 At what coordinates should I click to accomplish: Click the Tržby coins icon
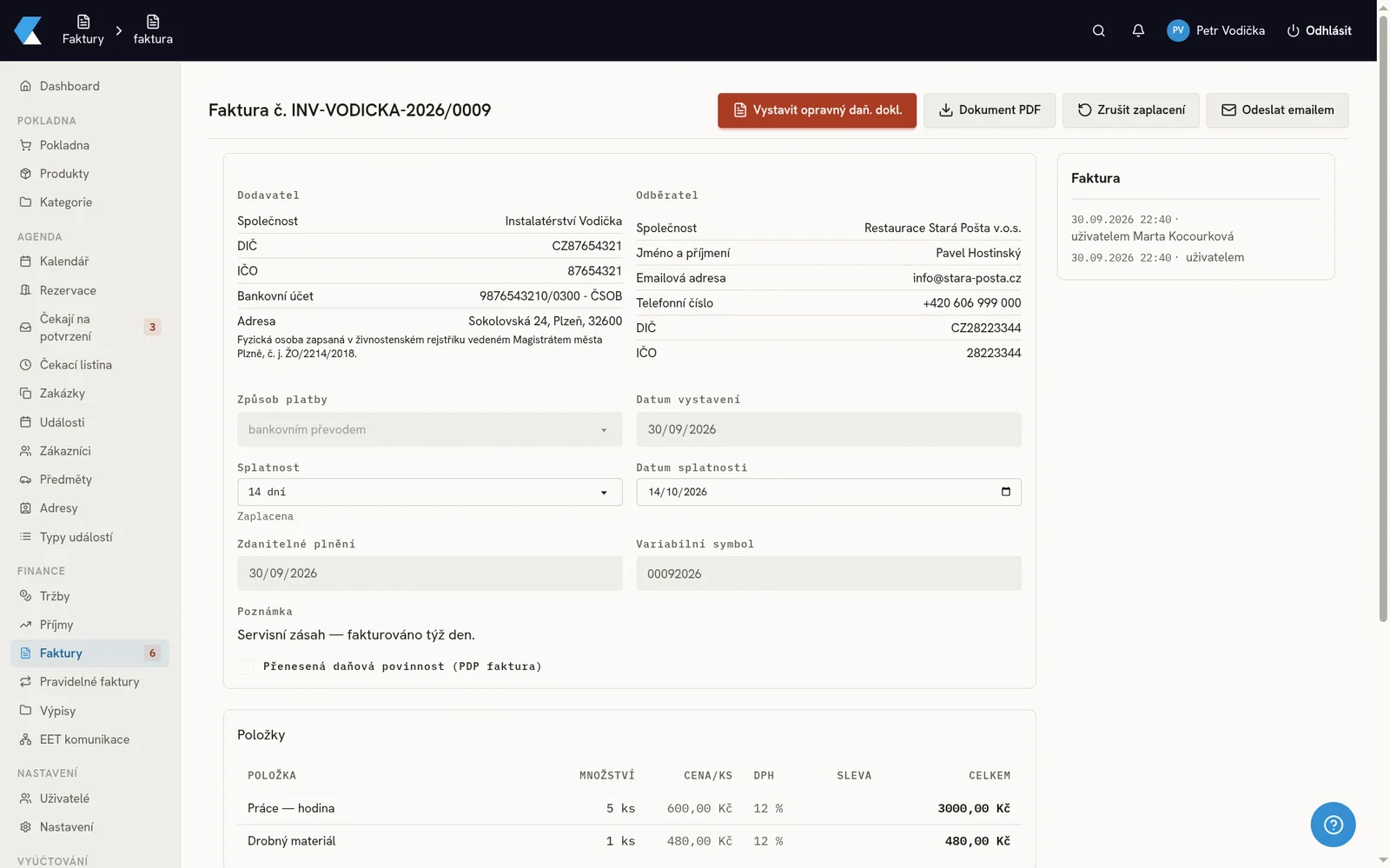(25, 596)
